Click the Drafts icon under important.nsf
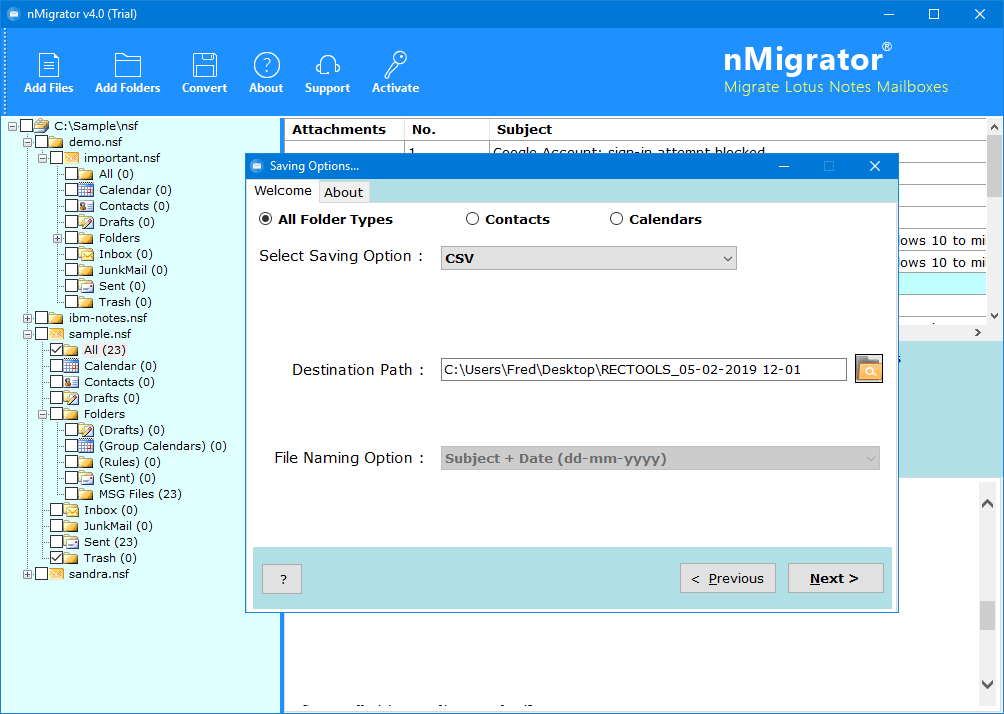The width and height of the screenshot is (1004, 714). coord(86,222)
